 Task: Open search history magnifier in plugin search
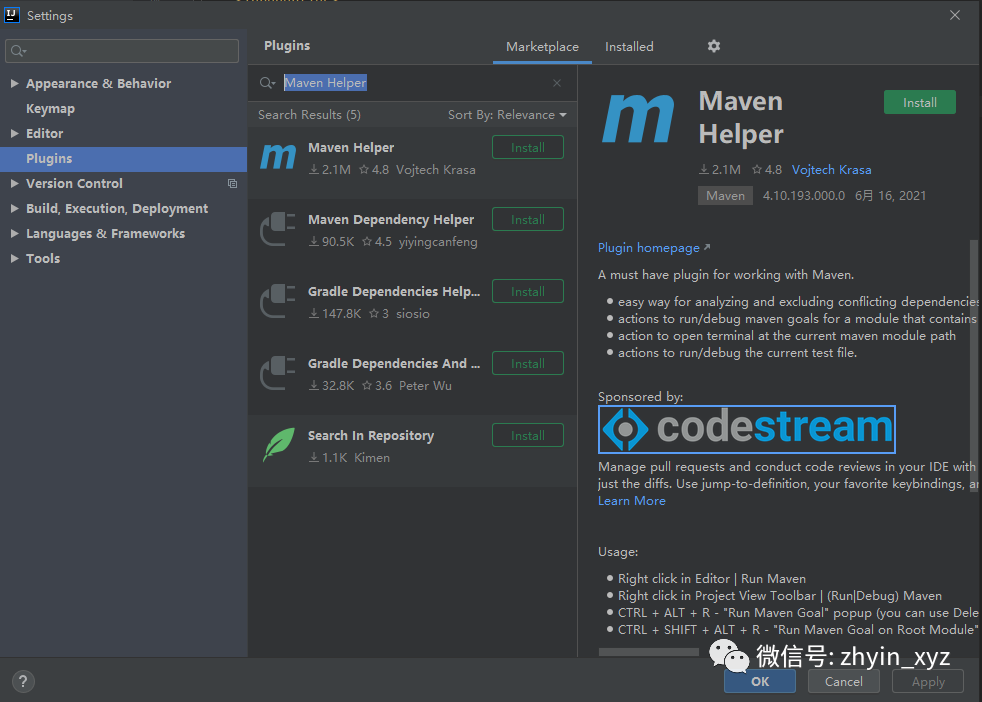267,83
